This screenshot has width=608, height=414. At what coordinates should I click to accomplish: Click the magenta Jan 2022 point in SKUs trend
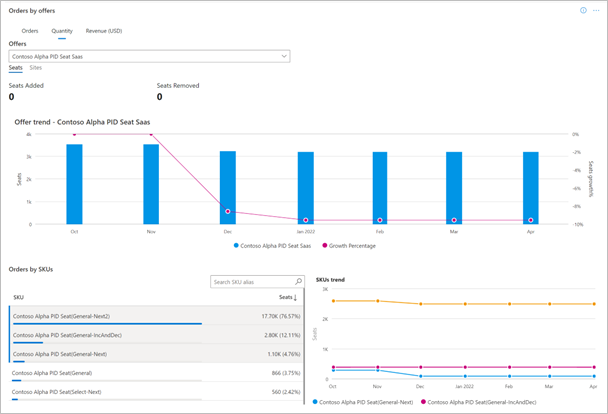tap(465, 367)
